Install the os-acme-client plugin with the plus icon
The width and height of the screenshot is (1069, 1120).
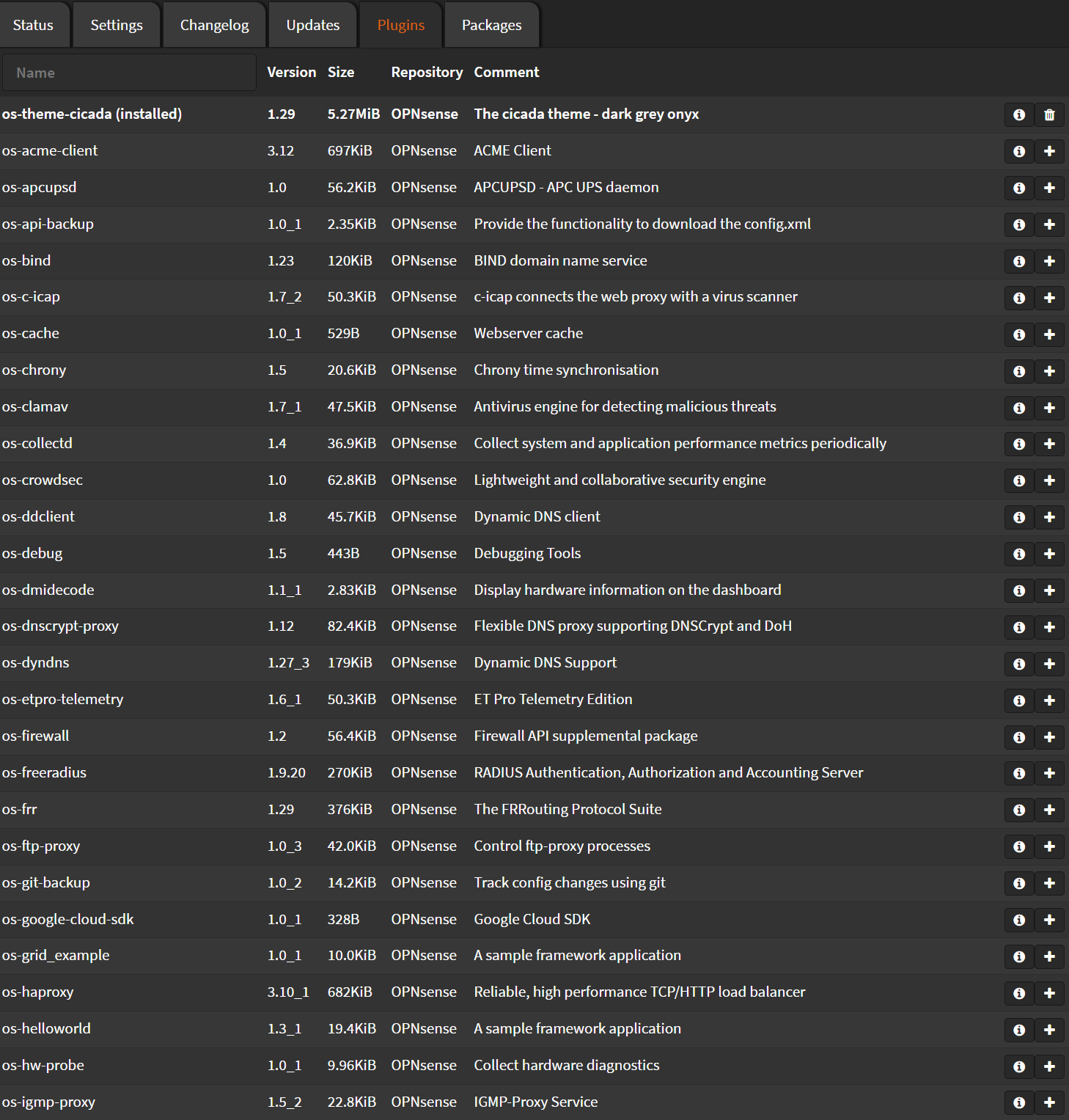coord(1049,151)
